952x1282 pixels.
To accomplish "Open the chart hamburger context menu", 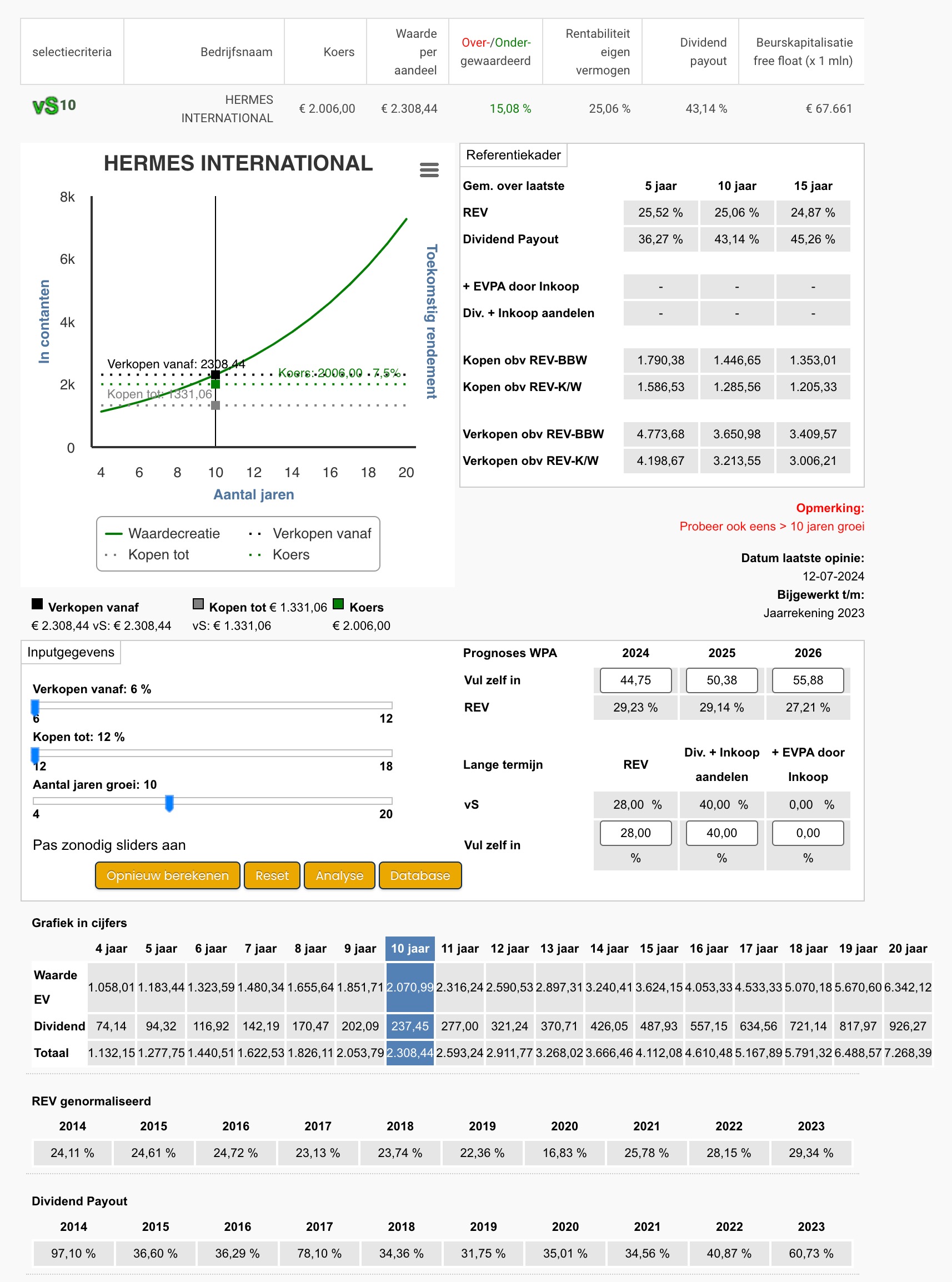I will pyautogui.click(x=429, y=170).
